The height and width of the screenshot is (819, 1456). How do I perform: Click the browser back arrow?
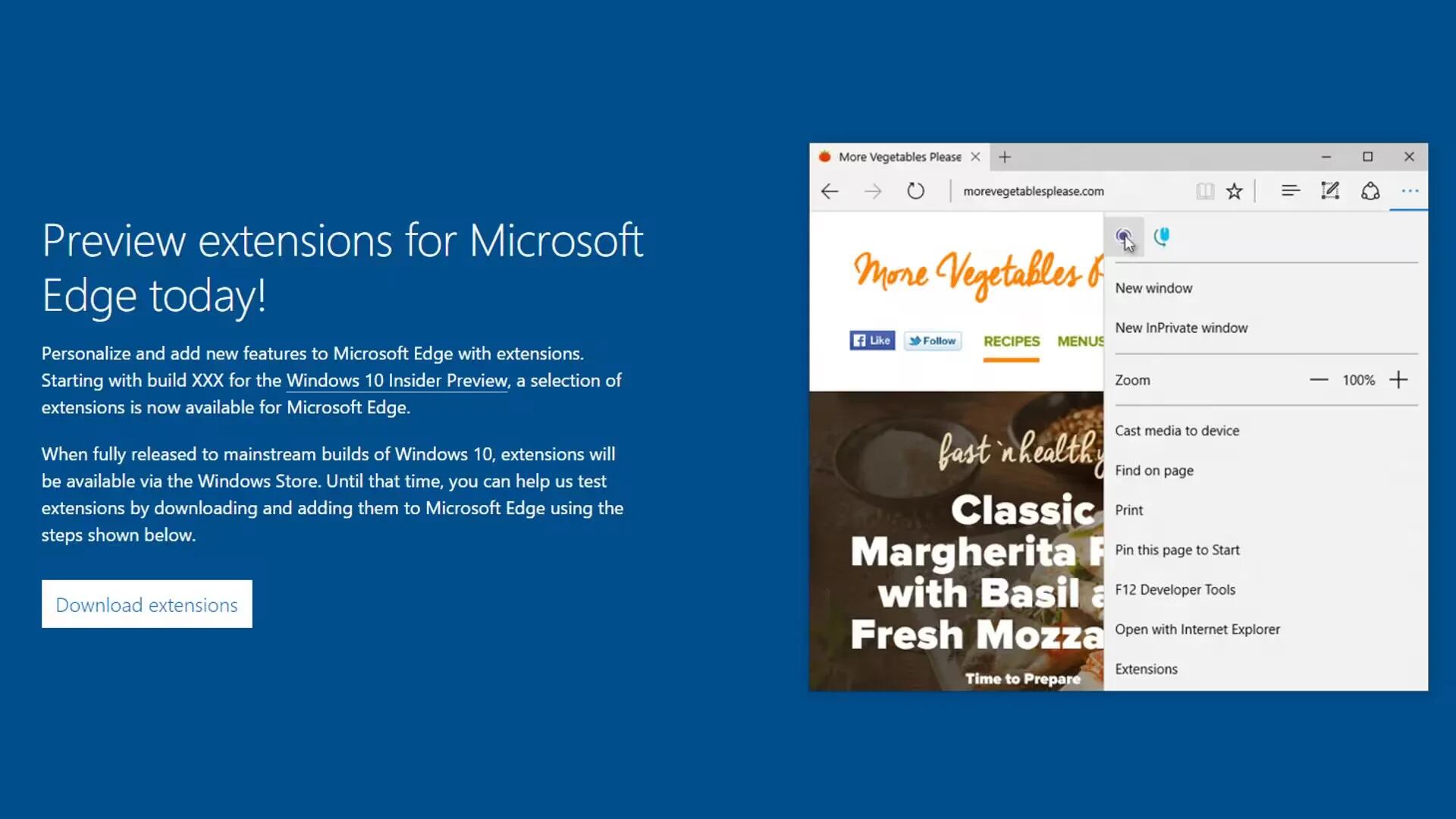831,191
